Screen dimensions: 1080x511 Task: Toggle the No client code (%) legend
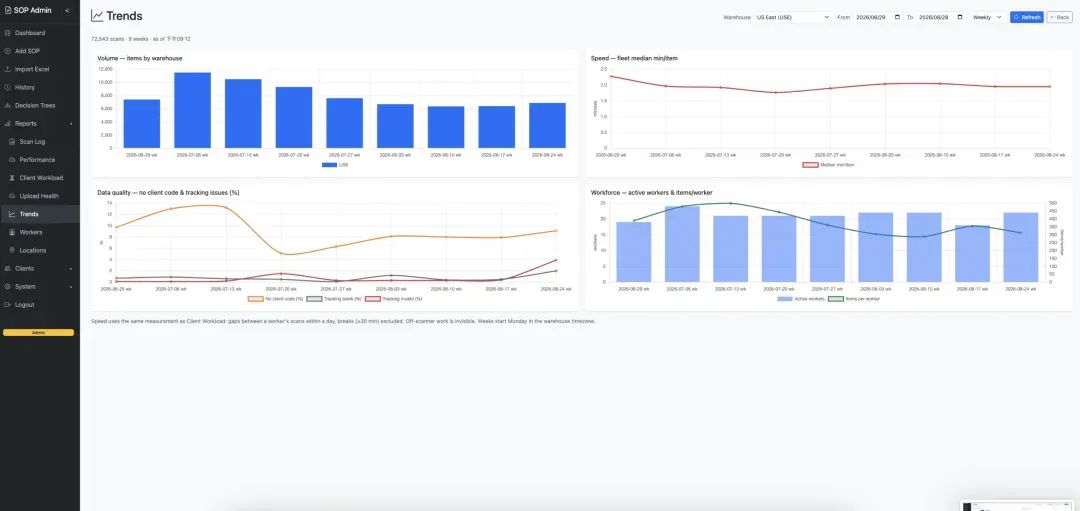click(276, 299)
